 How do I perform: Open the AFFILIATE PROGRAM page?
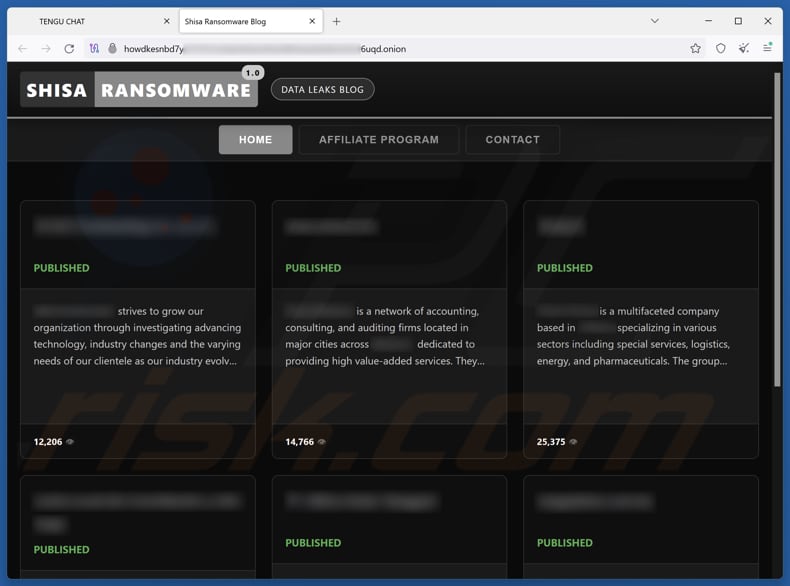pos(379,140)
